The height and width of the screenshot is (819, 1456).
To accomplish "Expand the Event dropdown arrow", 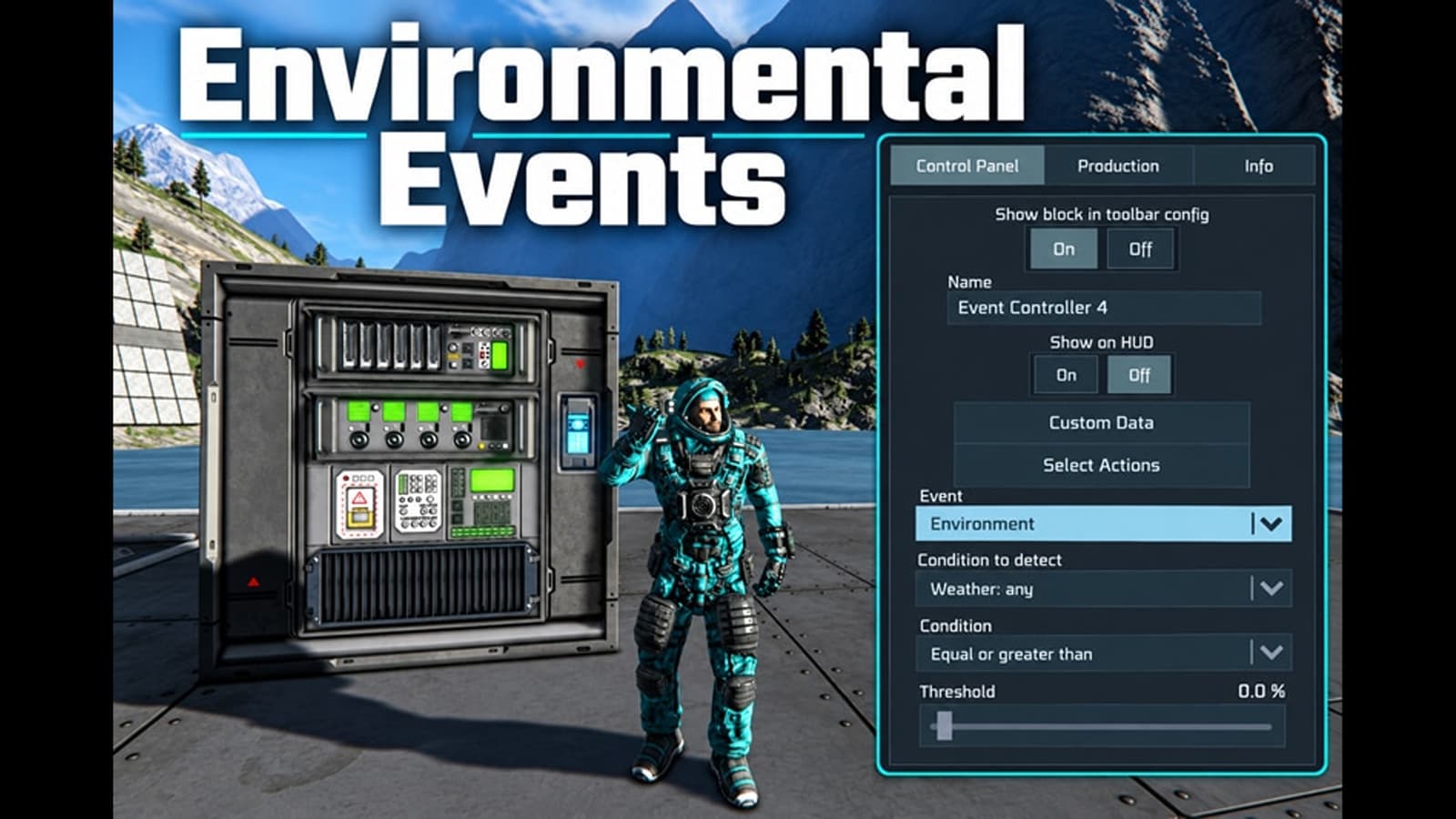I will (x=1270, y=523).
